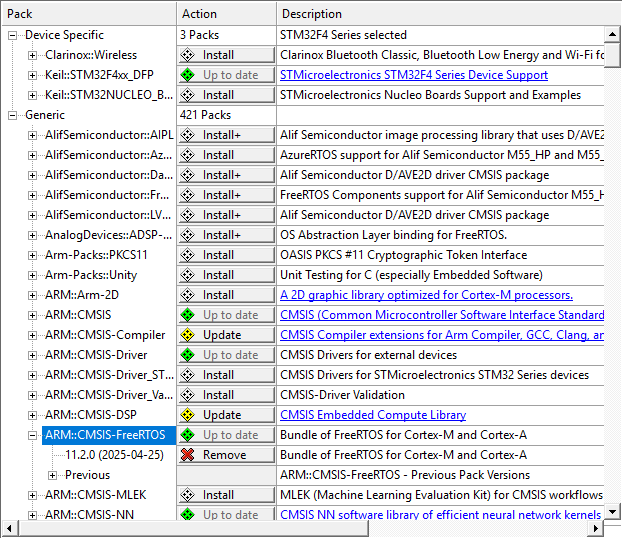Image resolution: width=623 pixels, height=539 pixels.
Task: Update the ARM::CMSIS-Compiler pack
Action: coord(226,335)
